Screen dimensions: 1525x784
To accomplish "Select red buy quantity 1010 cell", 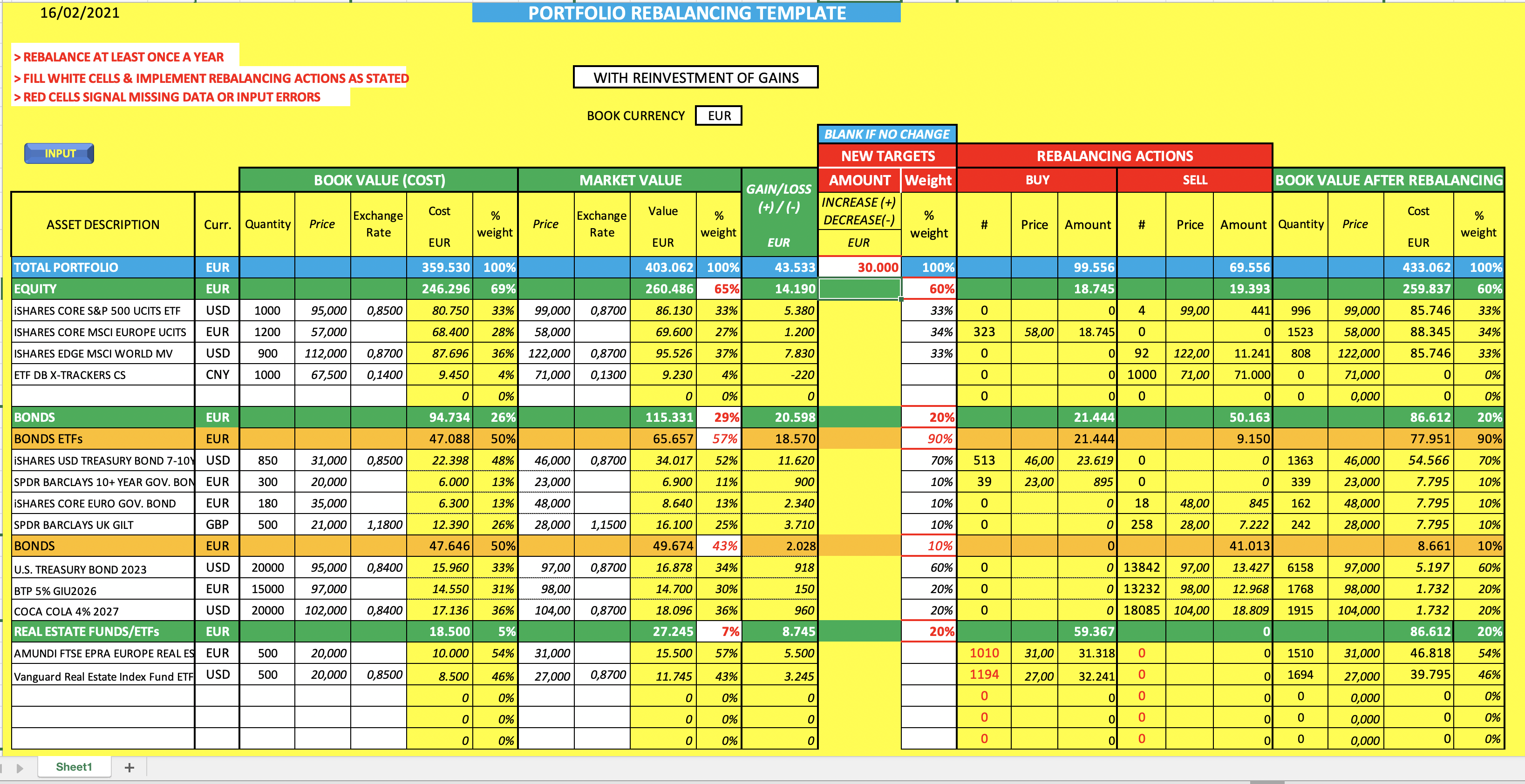I will 984,653.
